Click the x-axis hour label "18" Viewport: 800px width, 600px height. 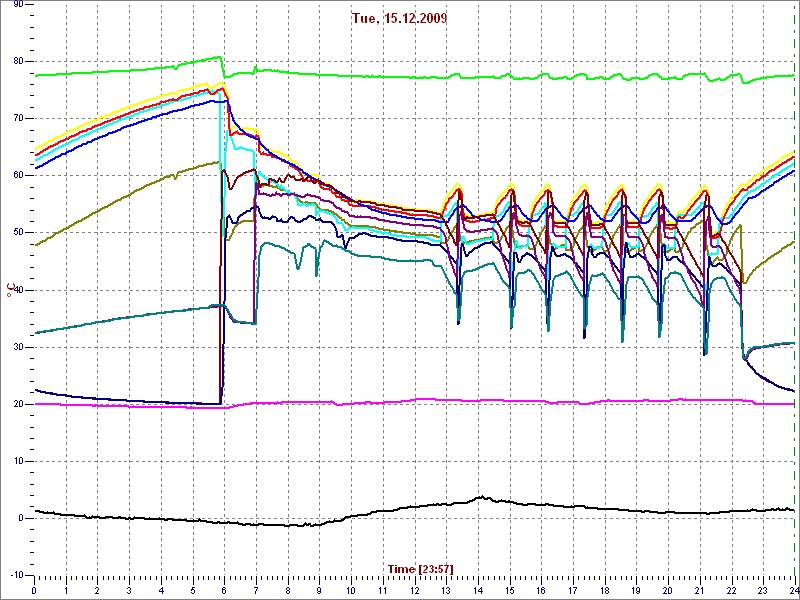pos(605,592)
